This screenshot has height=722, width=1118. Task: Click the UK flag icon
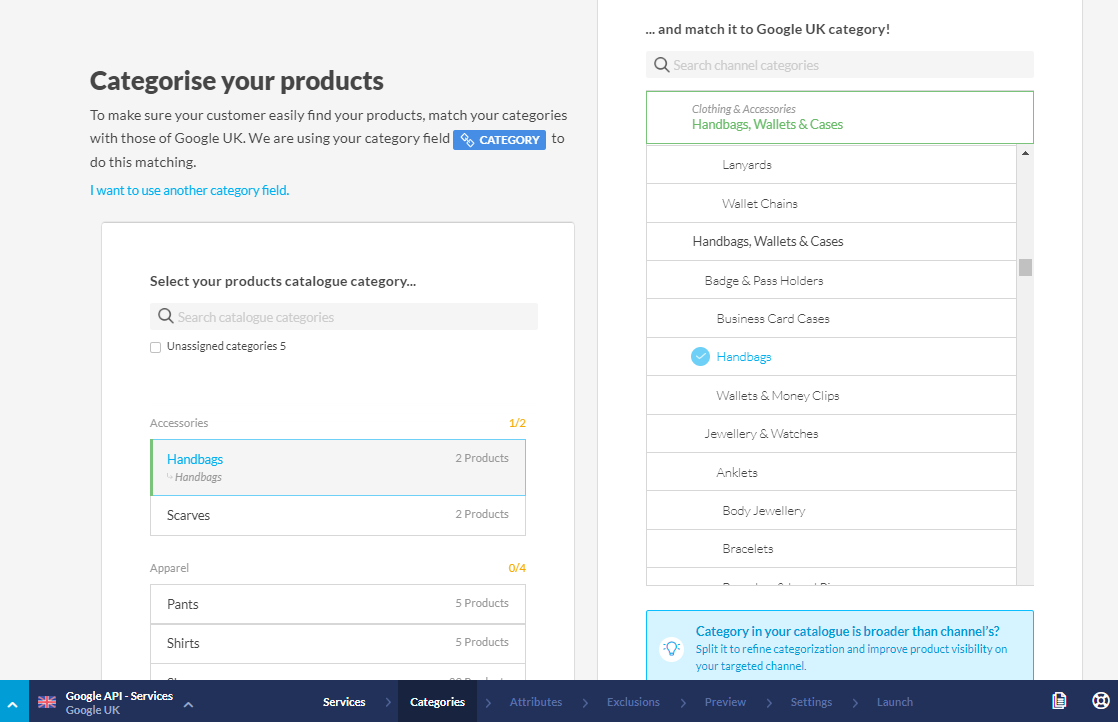point(47,702)
